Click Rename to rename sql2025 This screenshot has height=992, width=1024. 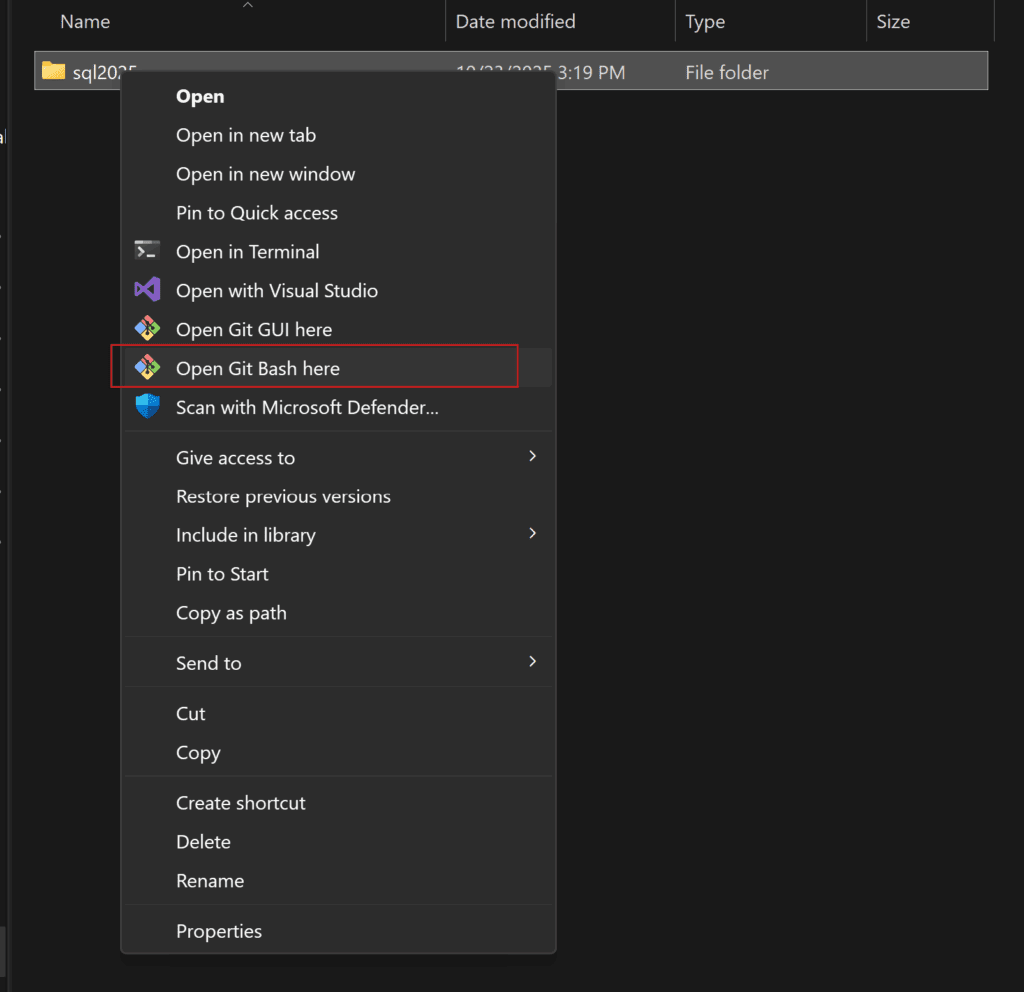[x=210, y=880]
